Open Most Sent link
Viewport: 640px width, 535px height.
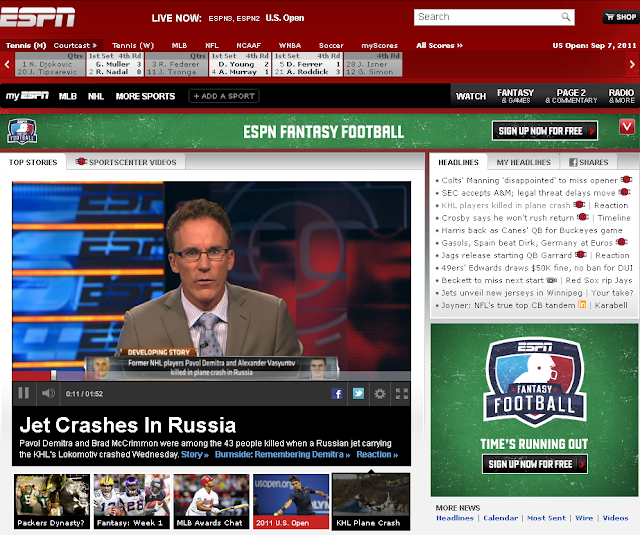546,518
